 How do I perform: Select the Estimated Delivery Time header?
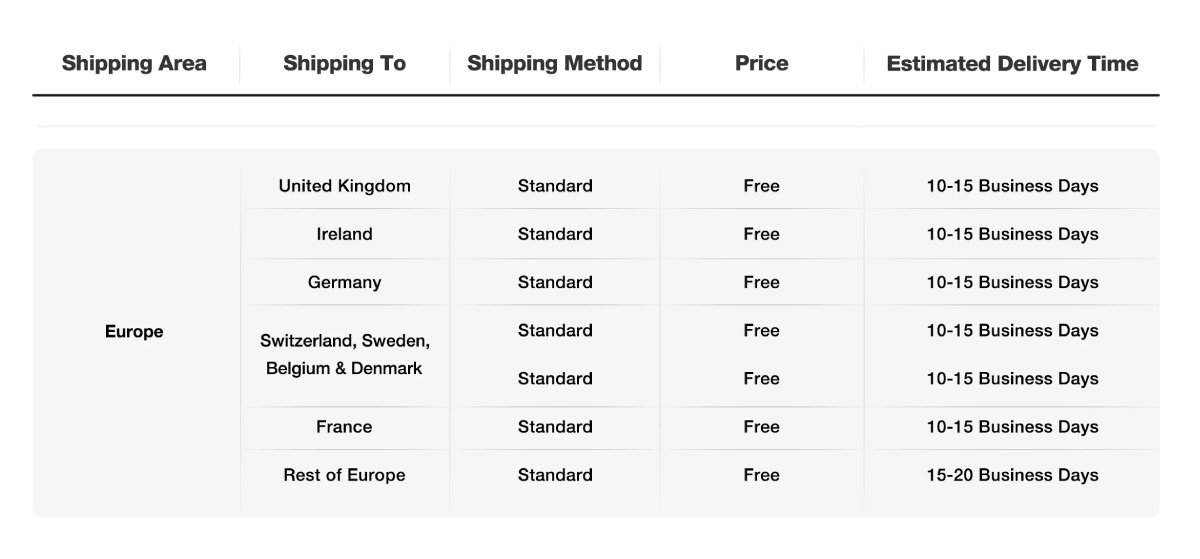[x=1012, y=64]
